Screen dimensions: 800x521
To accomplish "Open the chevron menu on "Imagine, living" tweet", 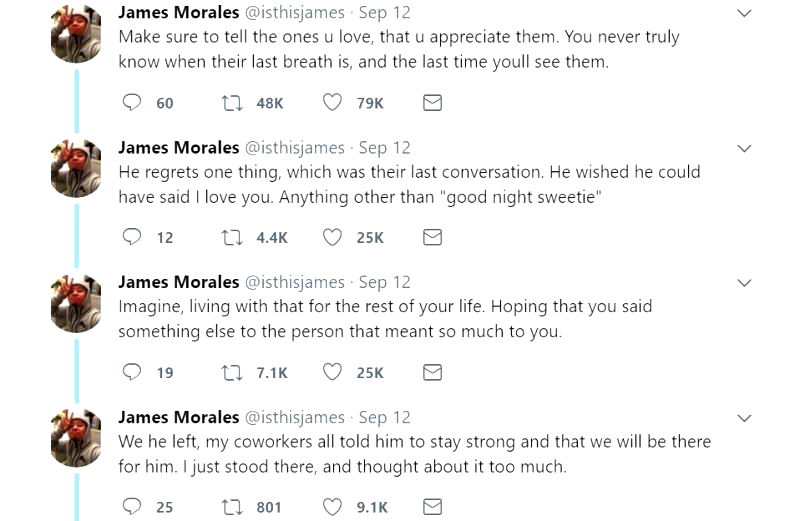I will (x=744, y=283).
